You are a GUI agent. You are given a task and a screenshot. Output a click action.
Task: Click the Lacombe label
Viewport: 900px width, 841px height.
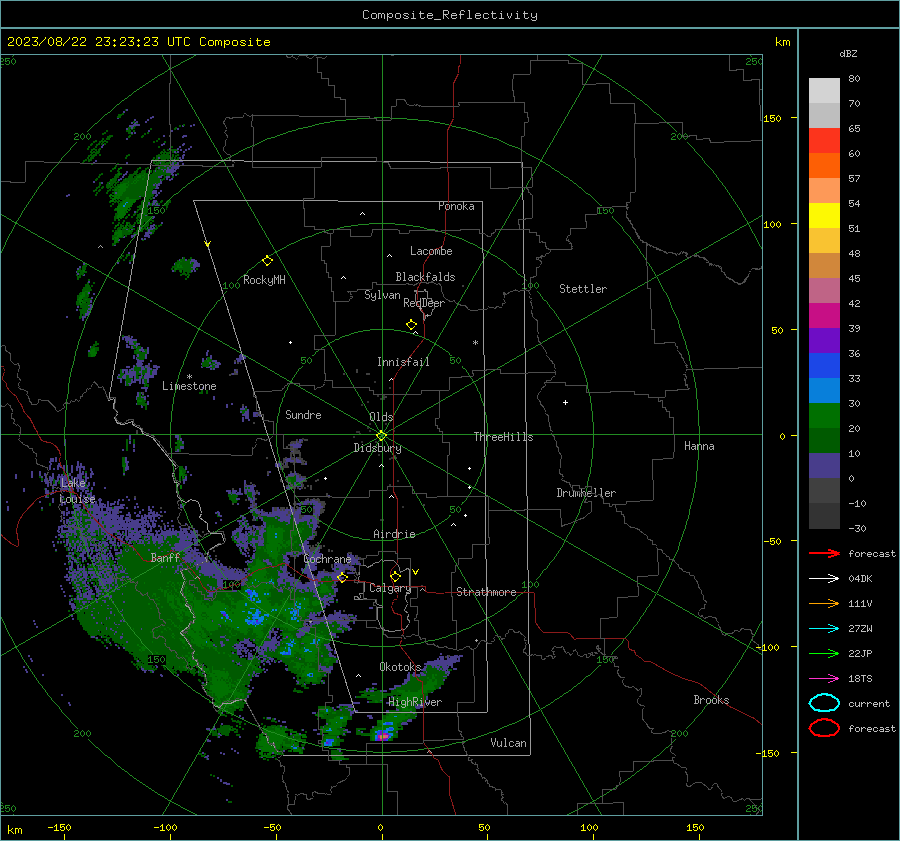431,251
